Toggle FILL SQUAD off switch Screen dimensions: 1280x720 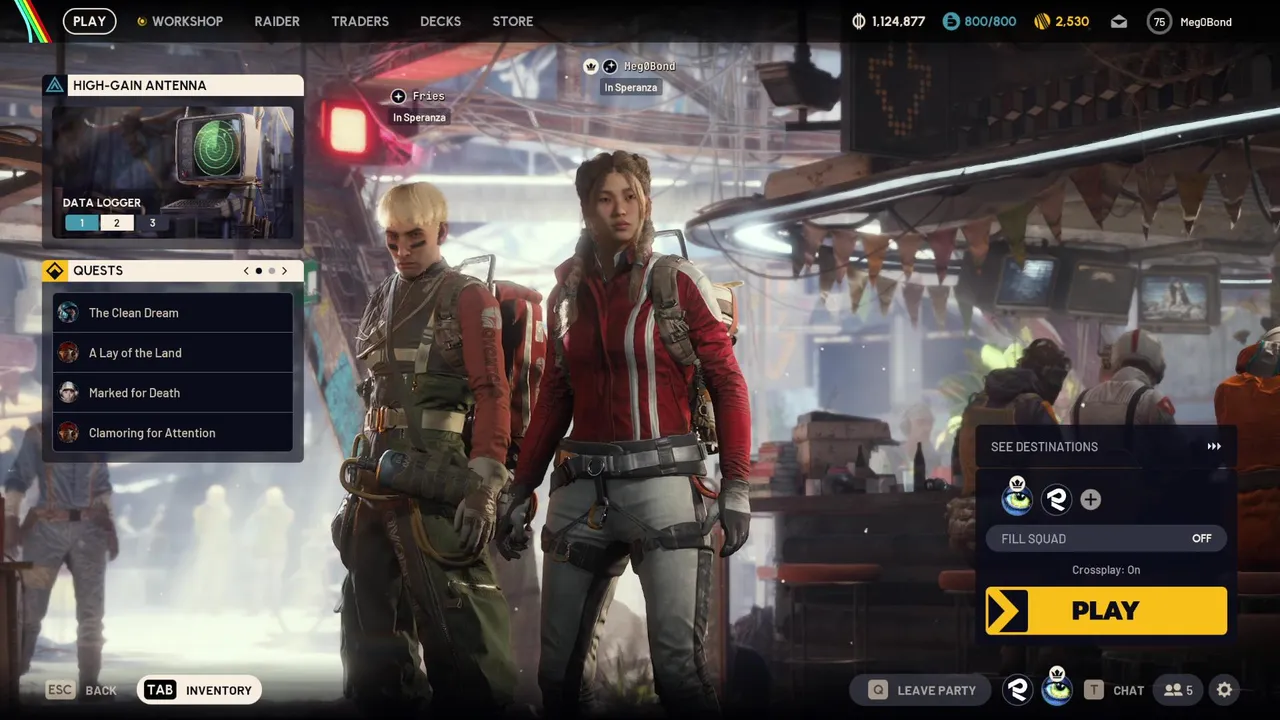tap(1106, 538)
